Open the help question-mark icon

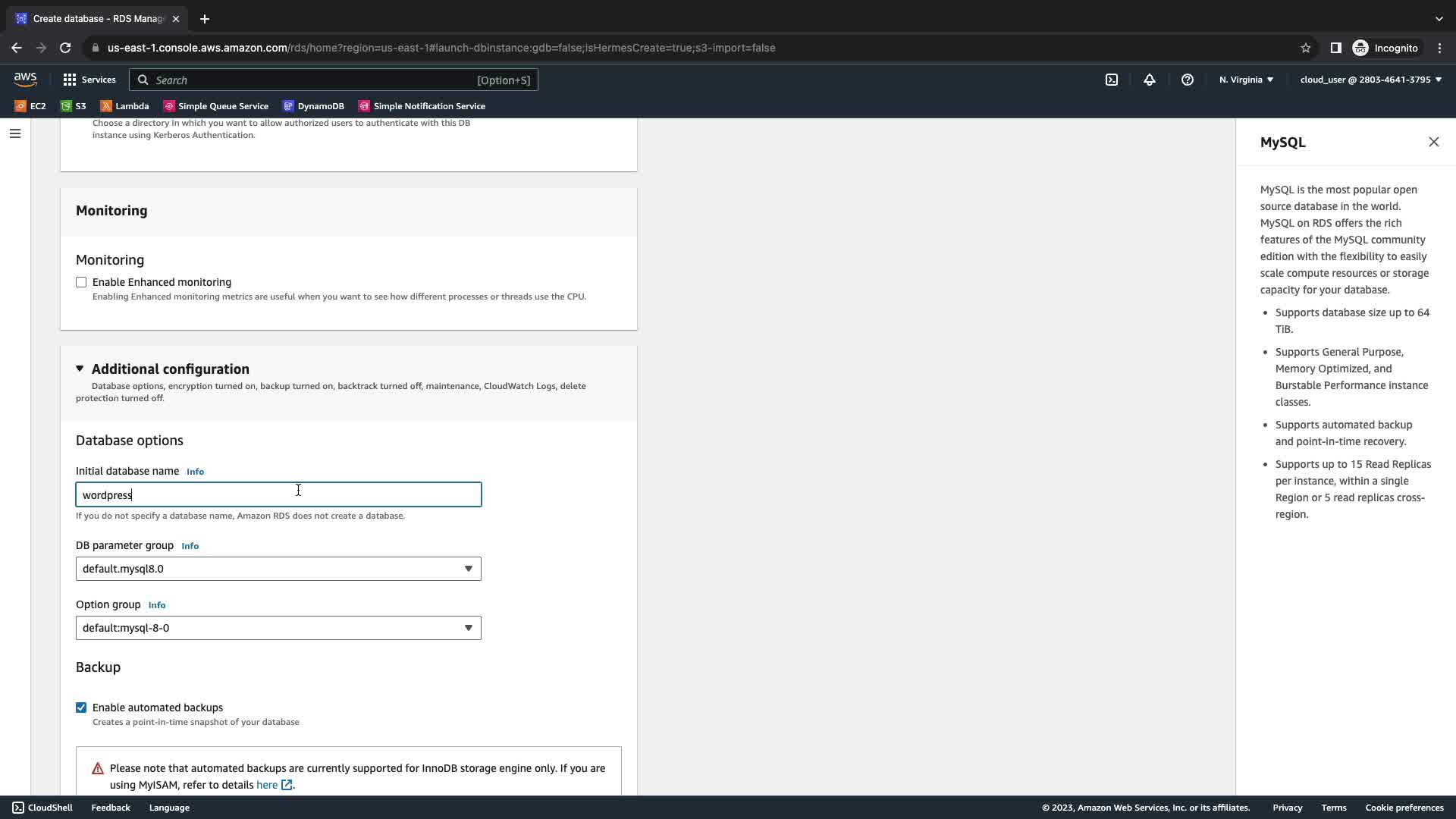coord(1187,80)
